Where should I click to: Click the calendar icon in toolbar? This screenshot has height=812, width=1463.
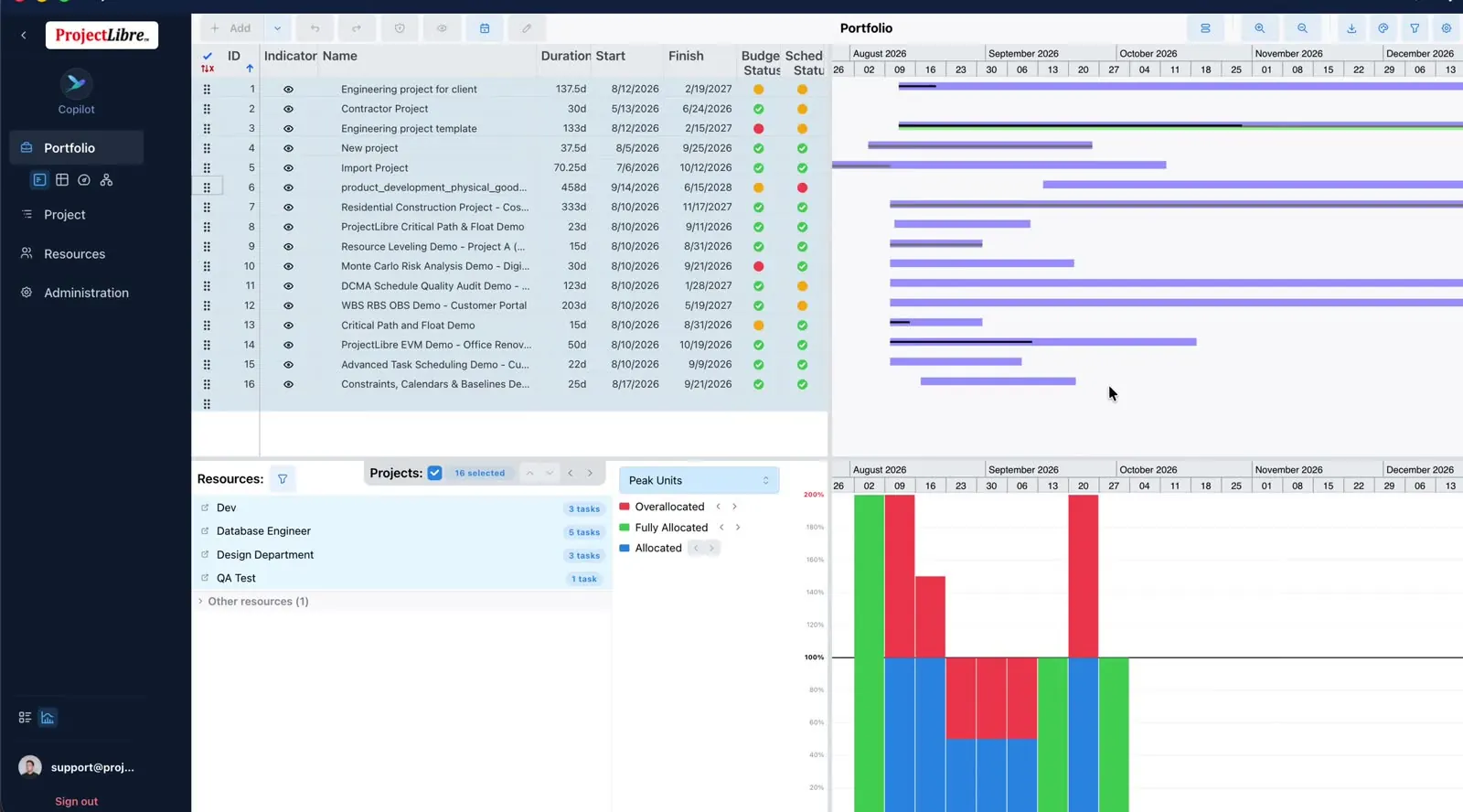point(485,28)
